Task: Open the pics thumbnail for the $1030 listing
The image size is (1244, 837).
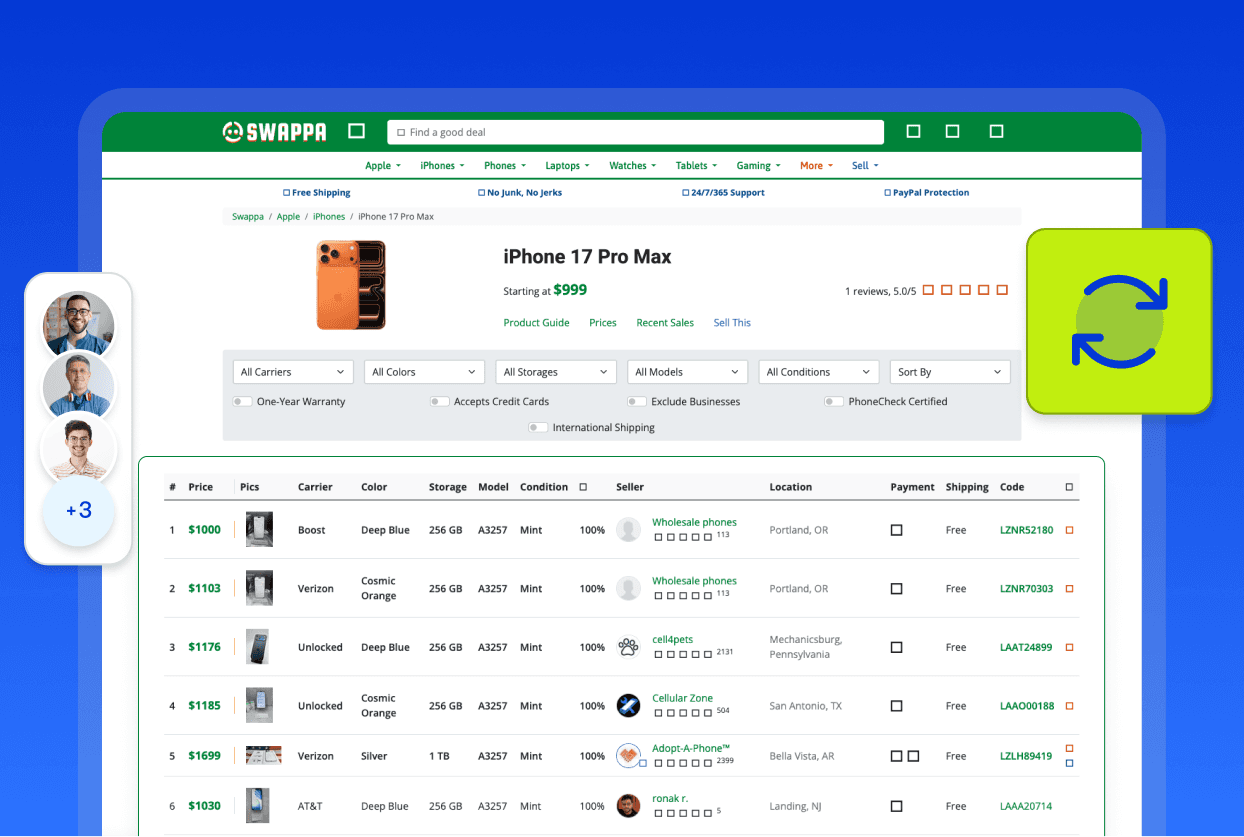Action: (258, 805)
